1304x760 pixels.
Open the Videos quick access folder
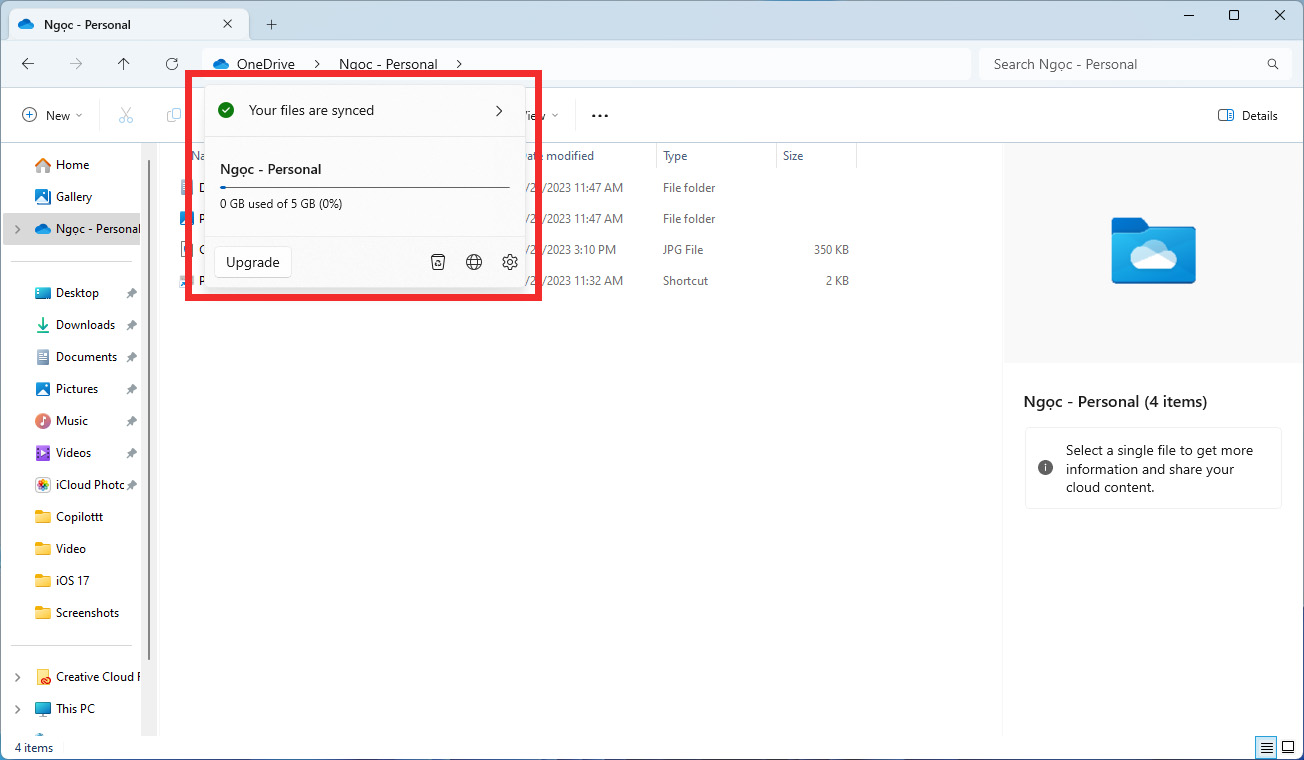click(x=73, y=453)
